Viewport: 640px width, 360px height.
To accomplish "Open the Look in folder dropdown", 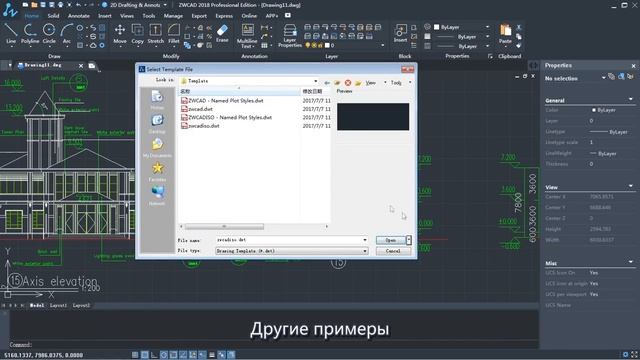I will [x=316, y=81].
